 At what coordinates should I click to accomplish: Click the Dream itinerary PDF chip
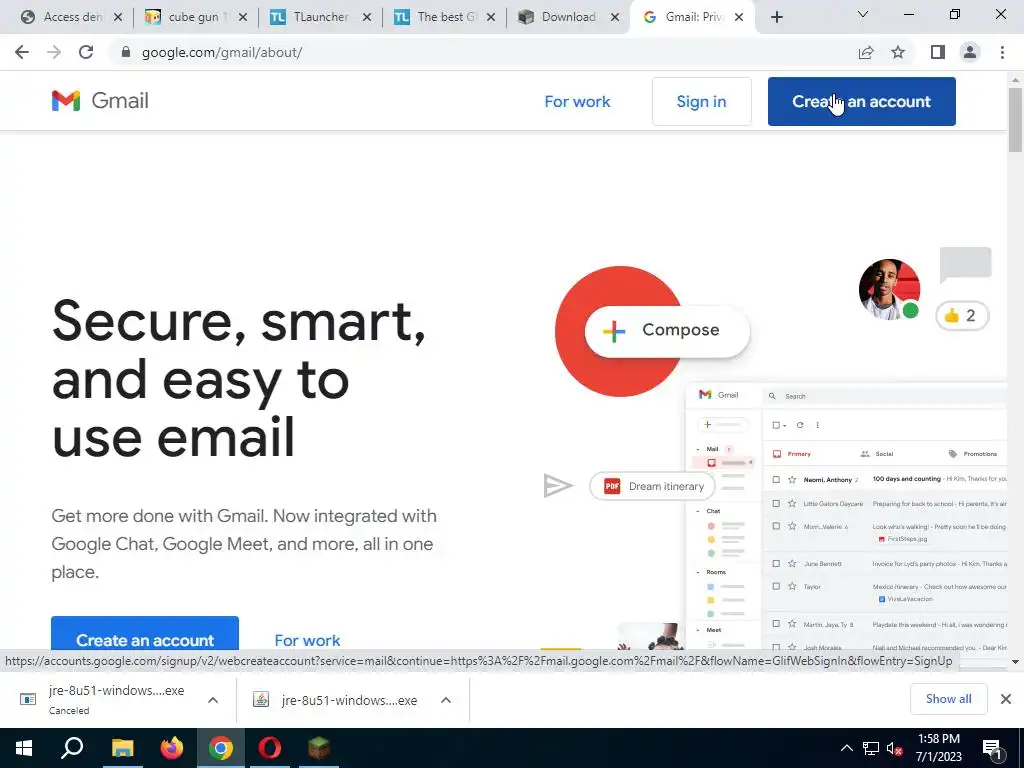point(652,486)
